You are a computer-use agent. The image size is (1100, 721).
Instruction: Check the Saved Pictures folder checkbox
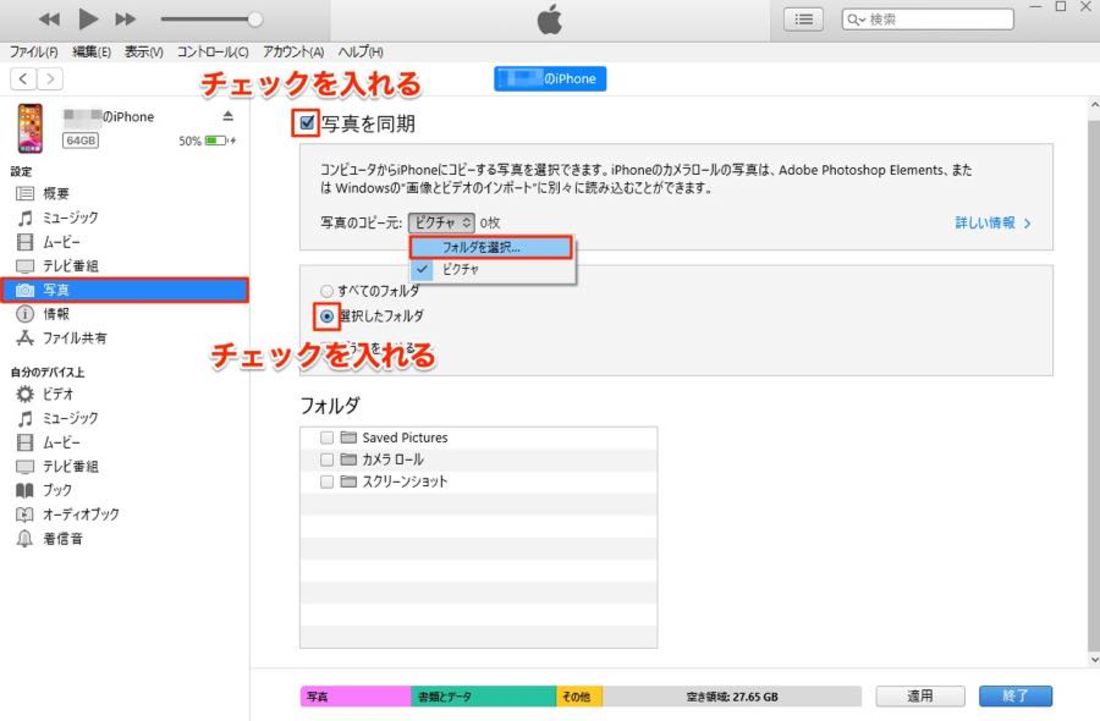tap(326, 438)
